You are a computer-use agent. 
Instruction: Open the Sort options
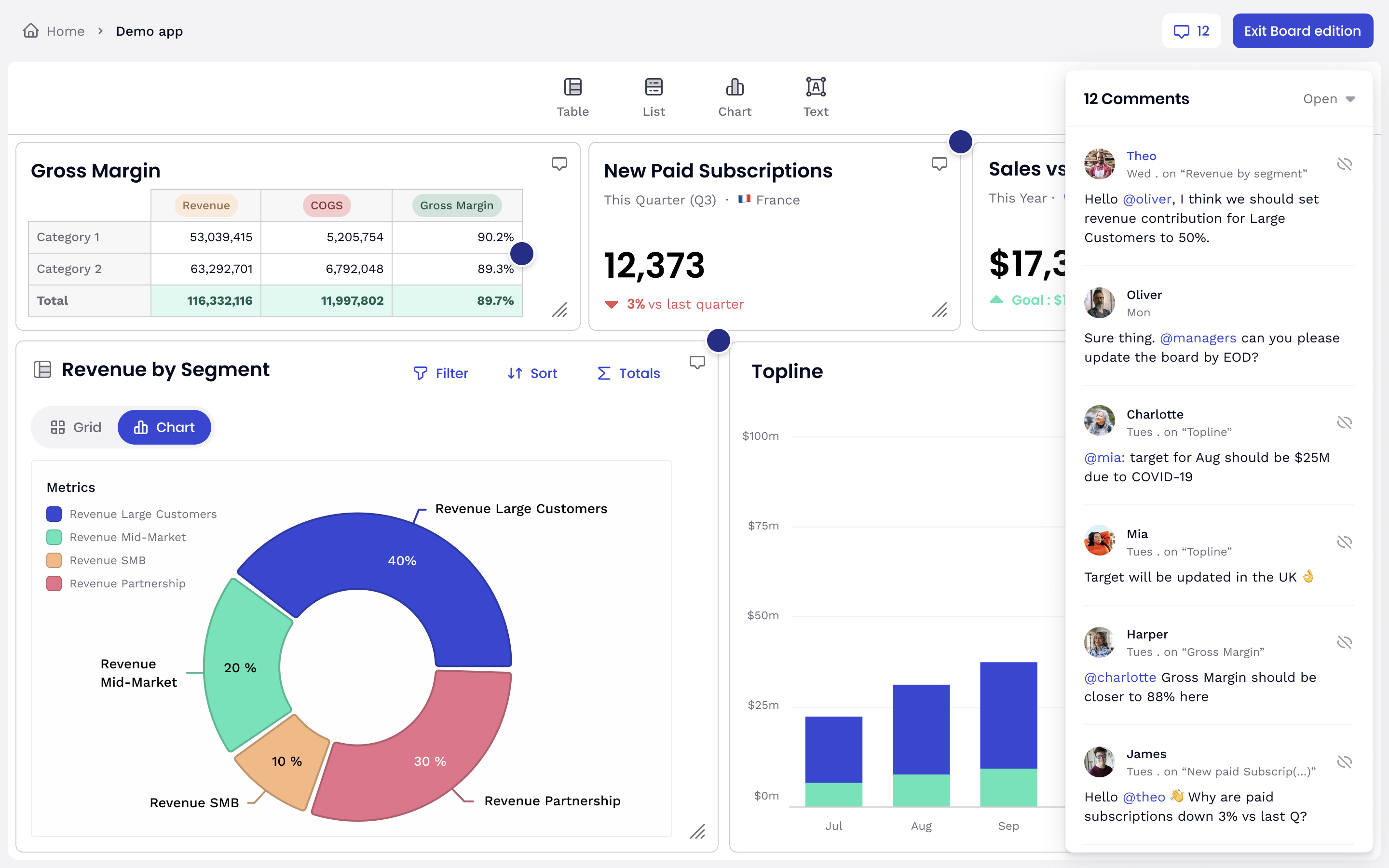pos(532,373)
